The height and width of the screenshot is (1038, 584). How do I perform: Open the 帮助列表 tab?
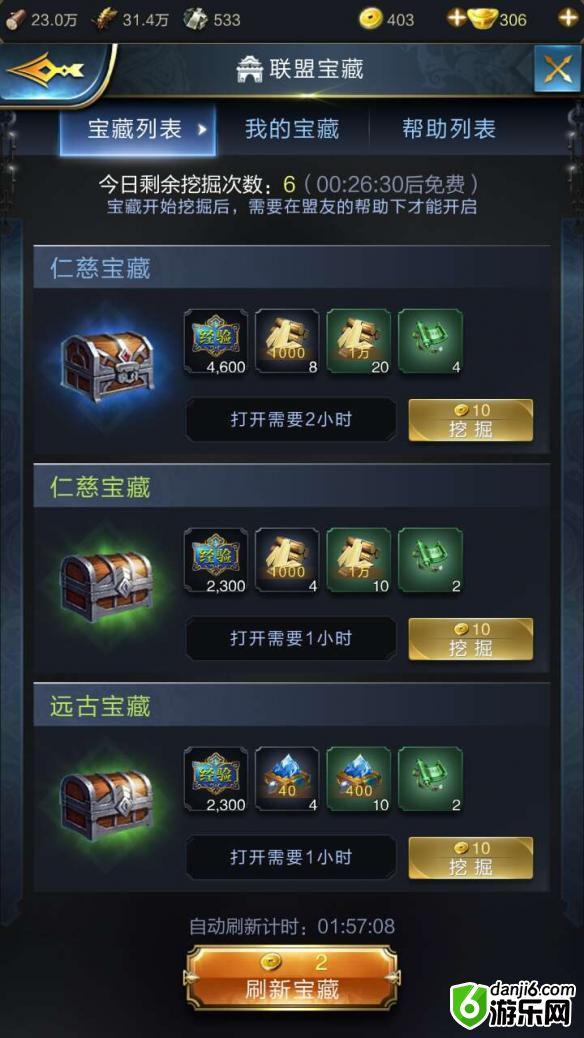tap(449, 128)
